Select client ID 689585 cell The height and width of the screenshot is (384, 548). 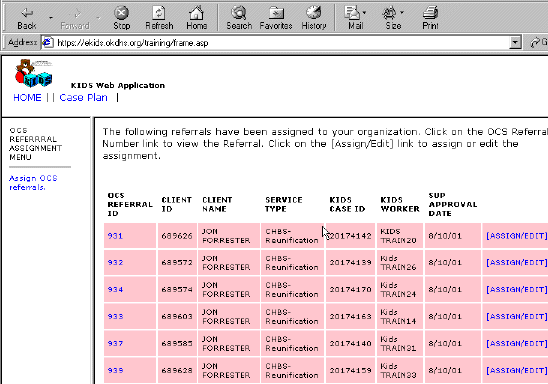177,343
